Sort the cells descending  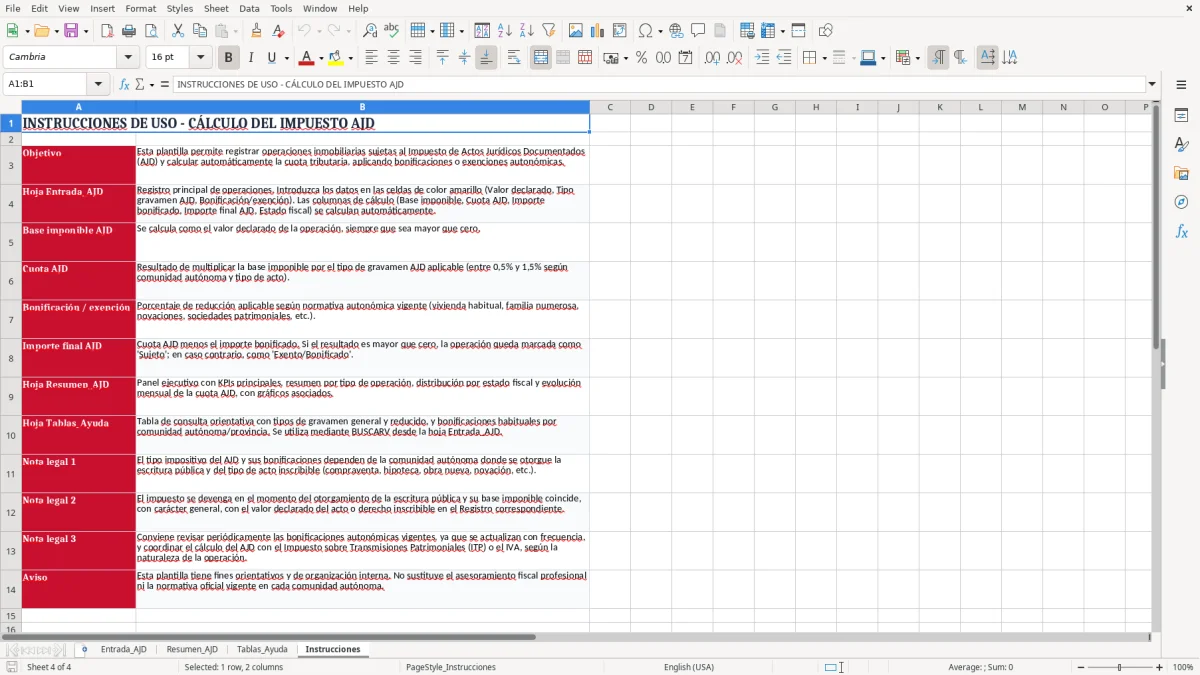[x=527, y=31]
